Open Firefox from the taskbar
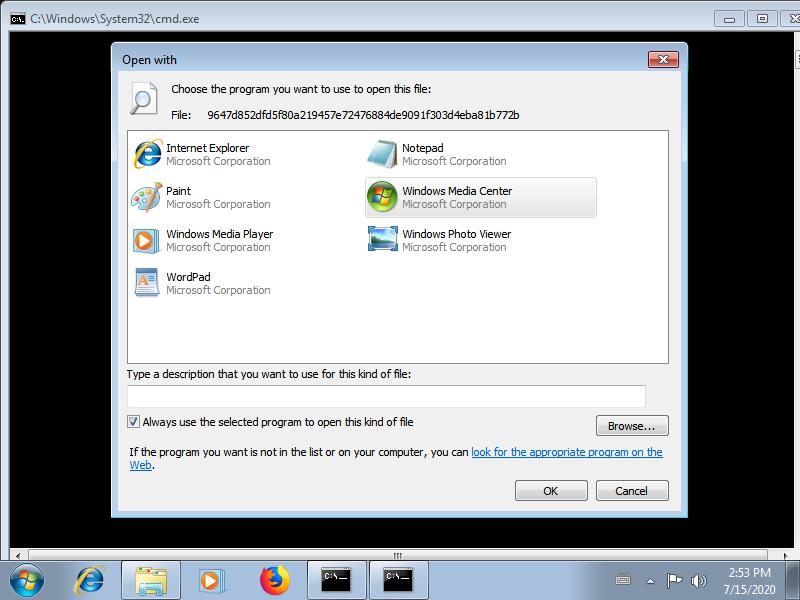The image size is (800, 600). pos(274,581)
